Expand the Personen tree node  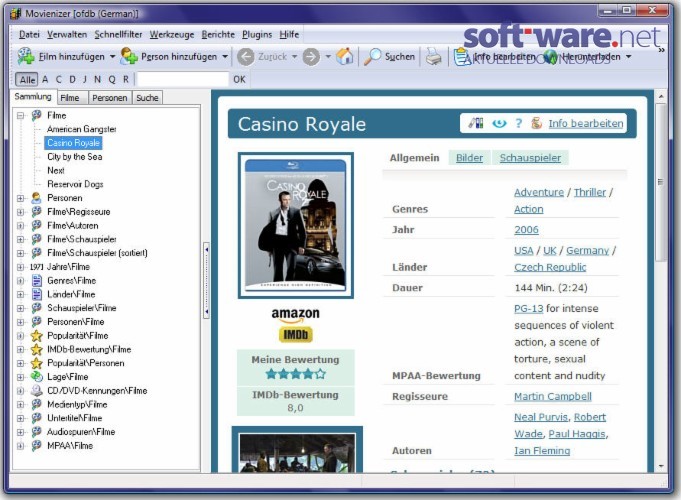(x=20, y=198)
